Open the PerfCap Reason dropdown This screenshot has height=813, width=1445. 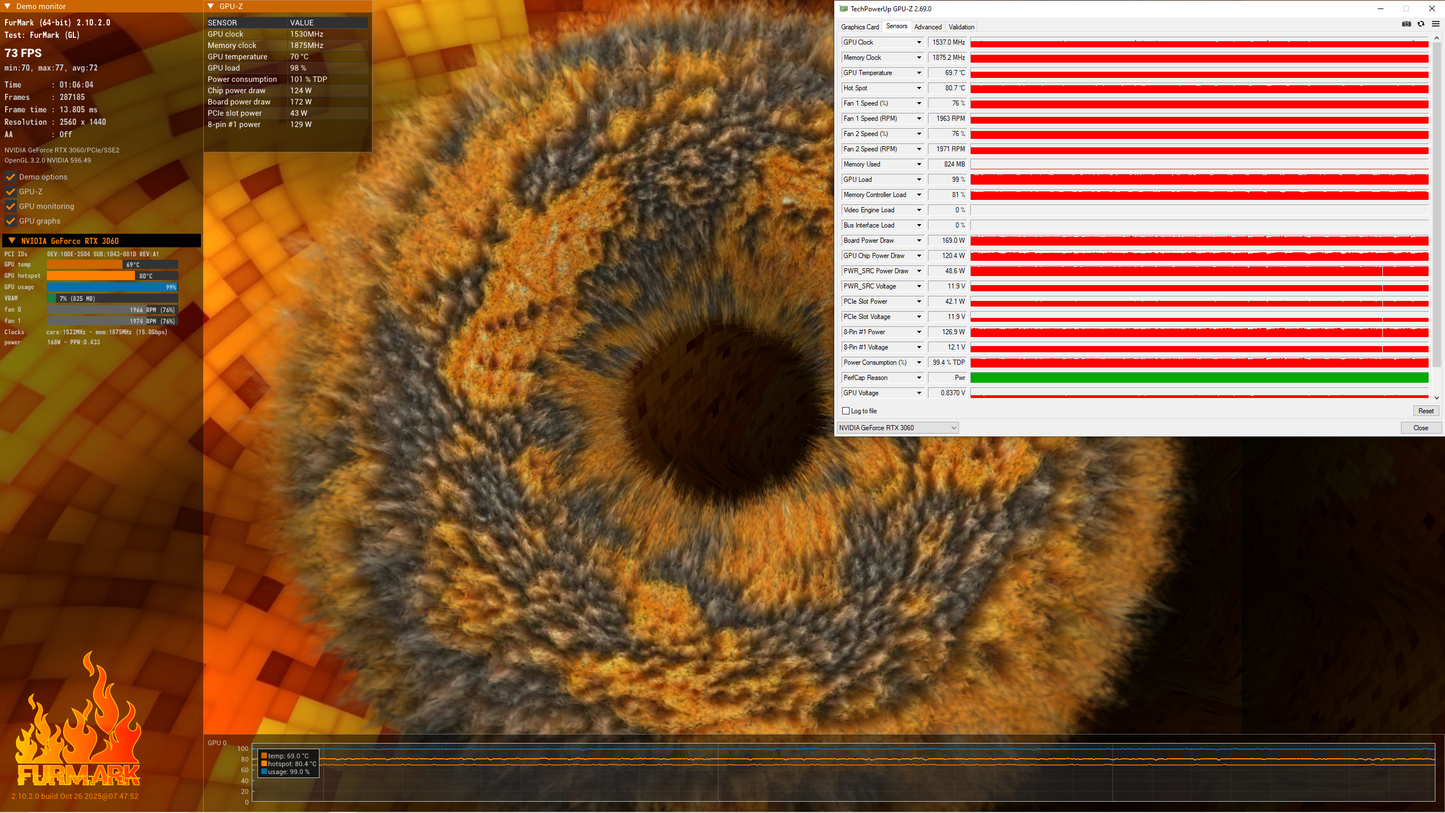tap(919, 378)
